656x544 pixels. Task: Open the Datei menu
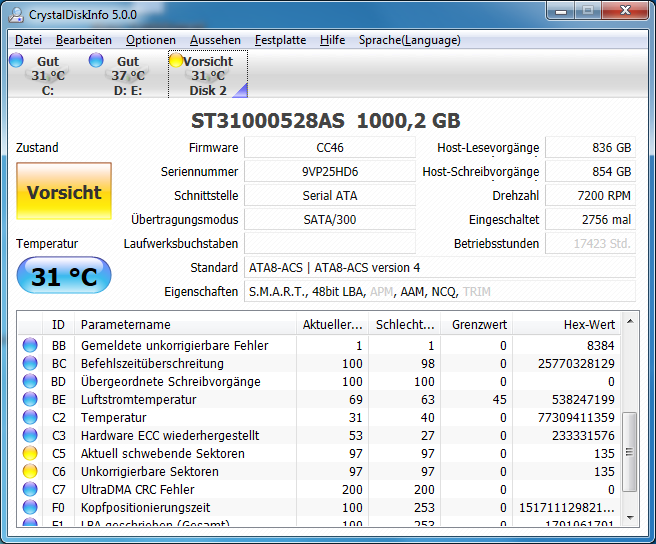click(28, 40)
